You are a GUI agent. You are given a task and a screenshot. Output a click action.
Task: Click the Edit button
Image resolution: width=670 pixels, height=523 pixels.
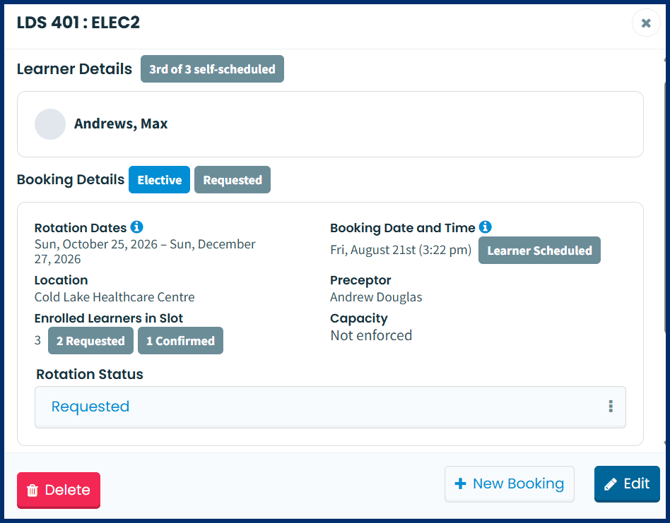point(627,484)
